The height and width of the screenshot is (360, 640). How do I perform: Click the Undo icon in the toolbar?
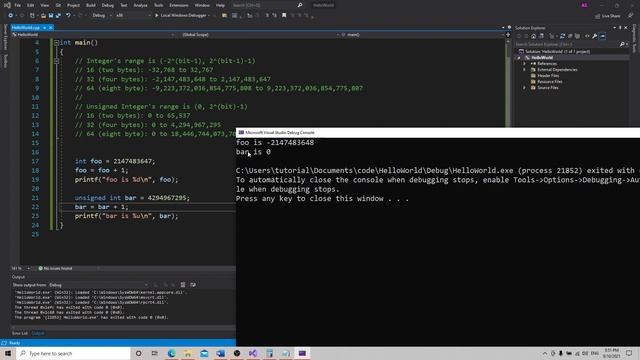(68, 16)
